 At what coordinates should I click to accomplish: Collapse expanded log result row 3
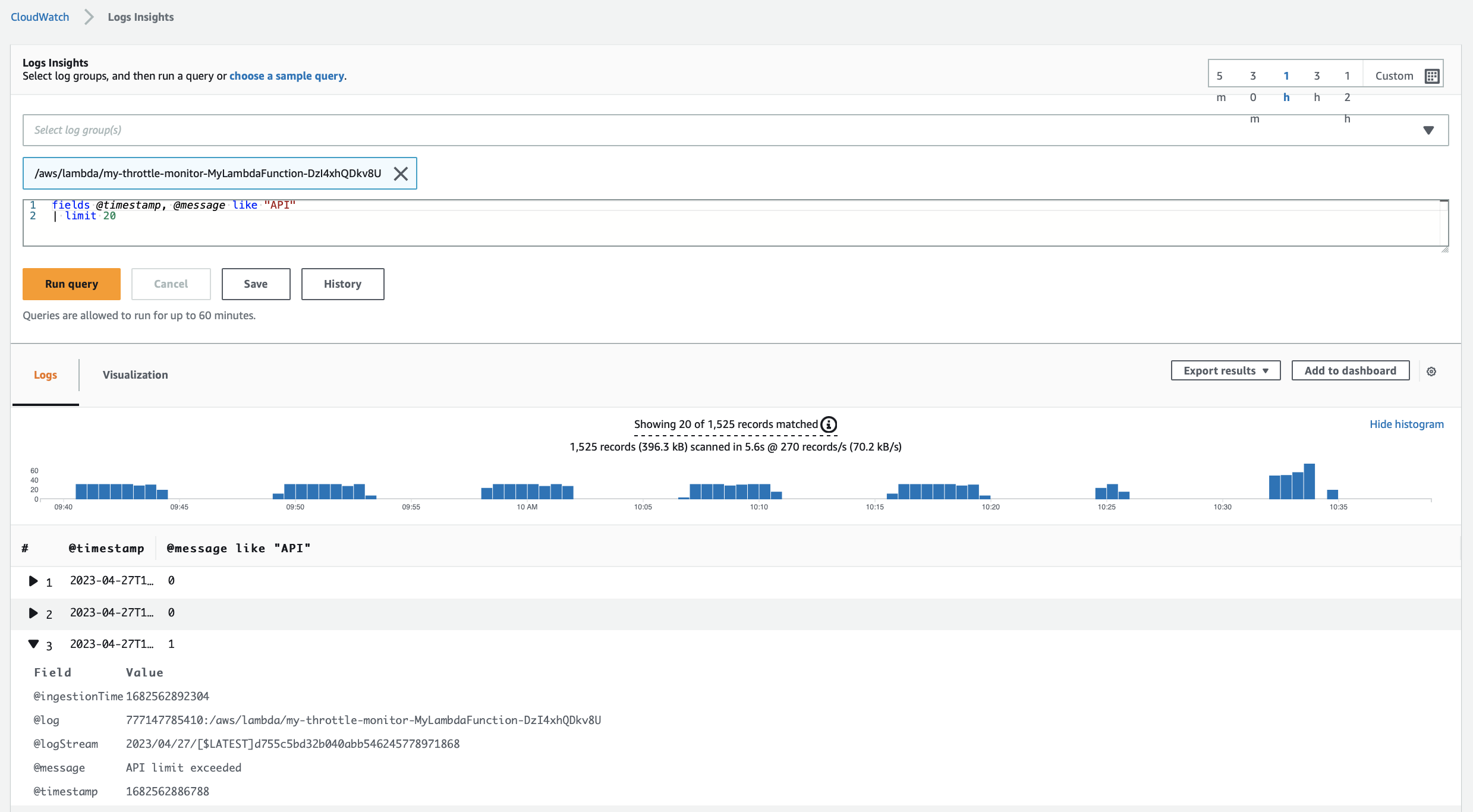pyautogui.click(x=33, y=644)
